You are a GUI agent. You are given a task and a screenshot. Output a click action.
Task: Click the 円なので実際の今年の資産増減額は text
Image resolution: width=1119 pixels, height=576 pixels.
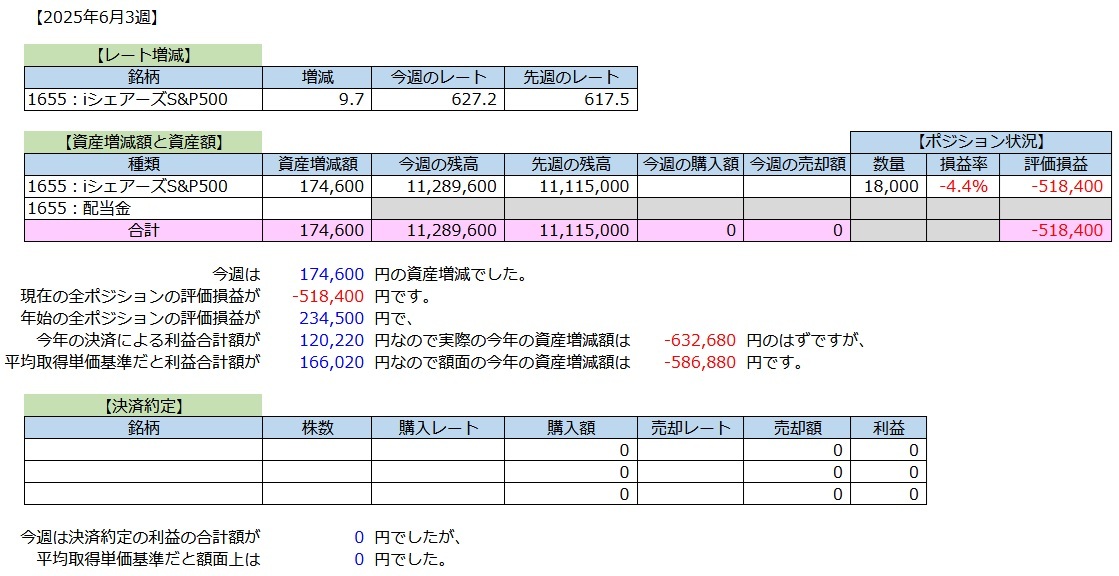[x=502, y=340]
